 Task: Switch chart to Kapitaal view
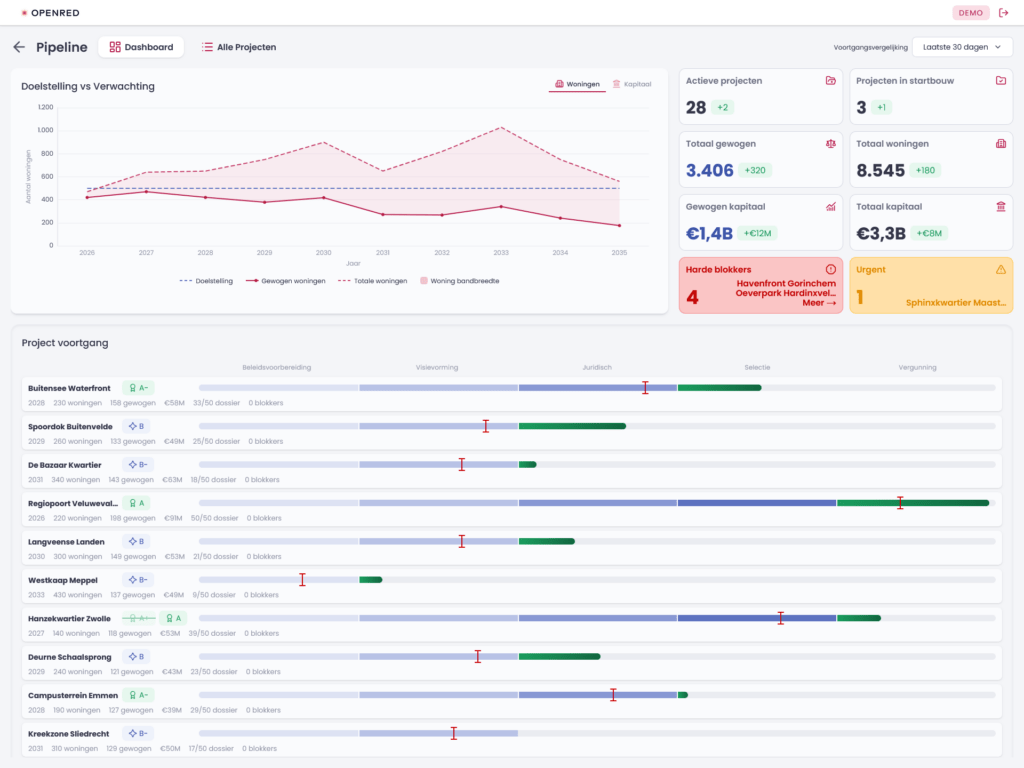[x=632, y=84]
